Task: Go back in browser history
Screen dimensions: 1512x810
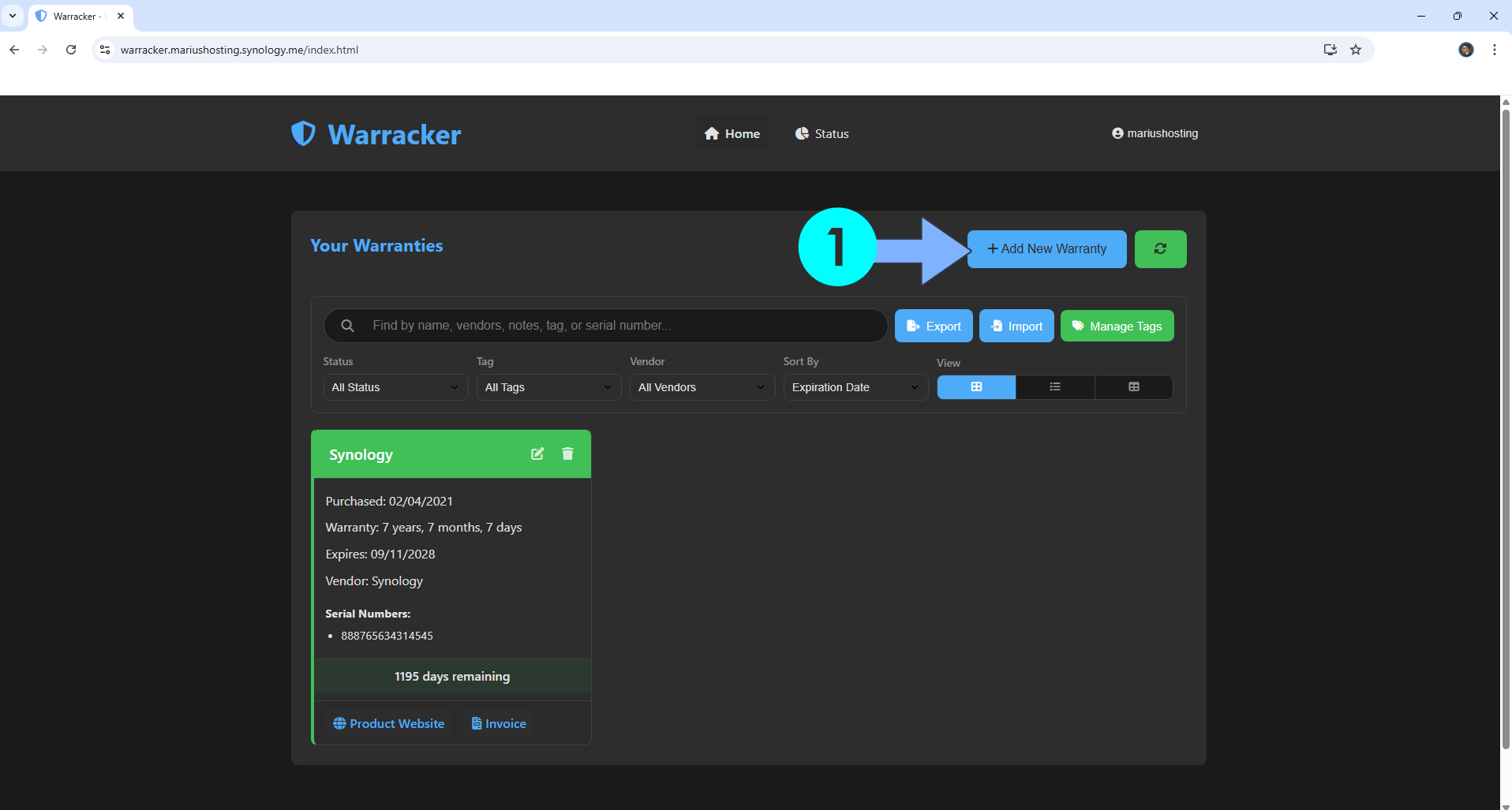Action: pyautogui.click(x=14, y=50)
